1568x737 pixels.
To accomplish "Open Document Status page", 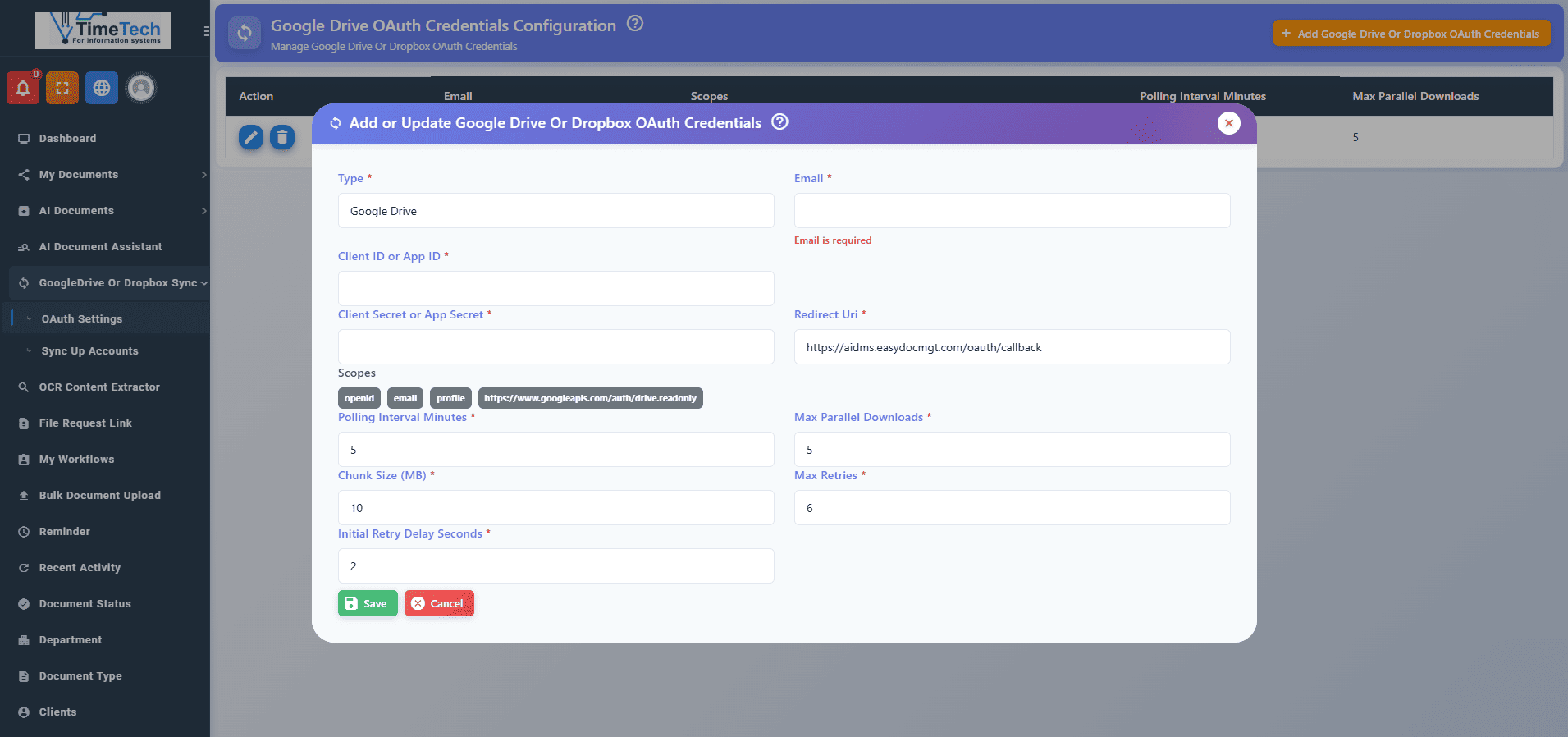I will pos(85,603).
